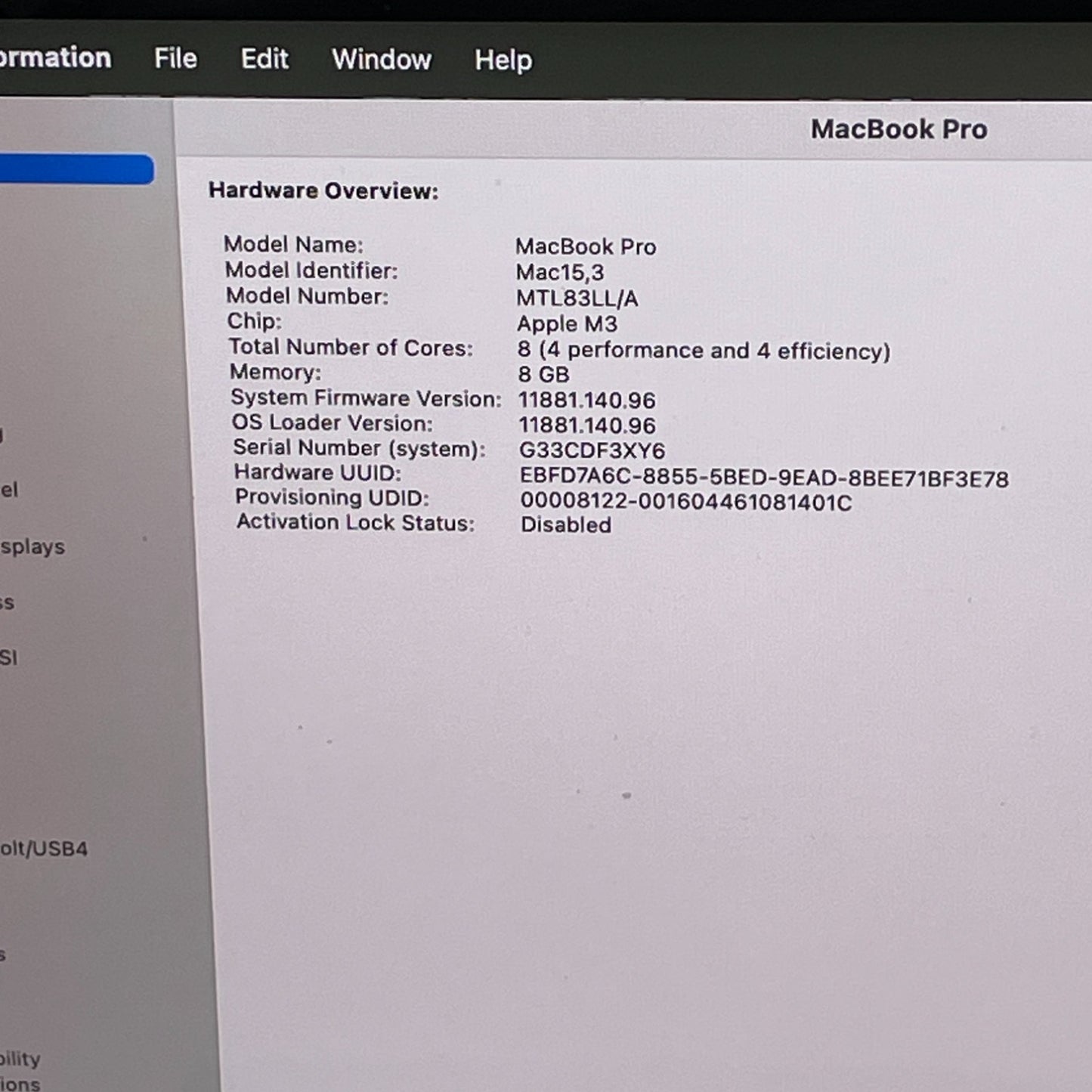Screen dimensions: 1092x1092
Task: Select the Thunderbolt/USB4 sidebar item
Action: (x=44, y=849)
